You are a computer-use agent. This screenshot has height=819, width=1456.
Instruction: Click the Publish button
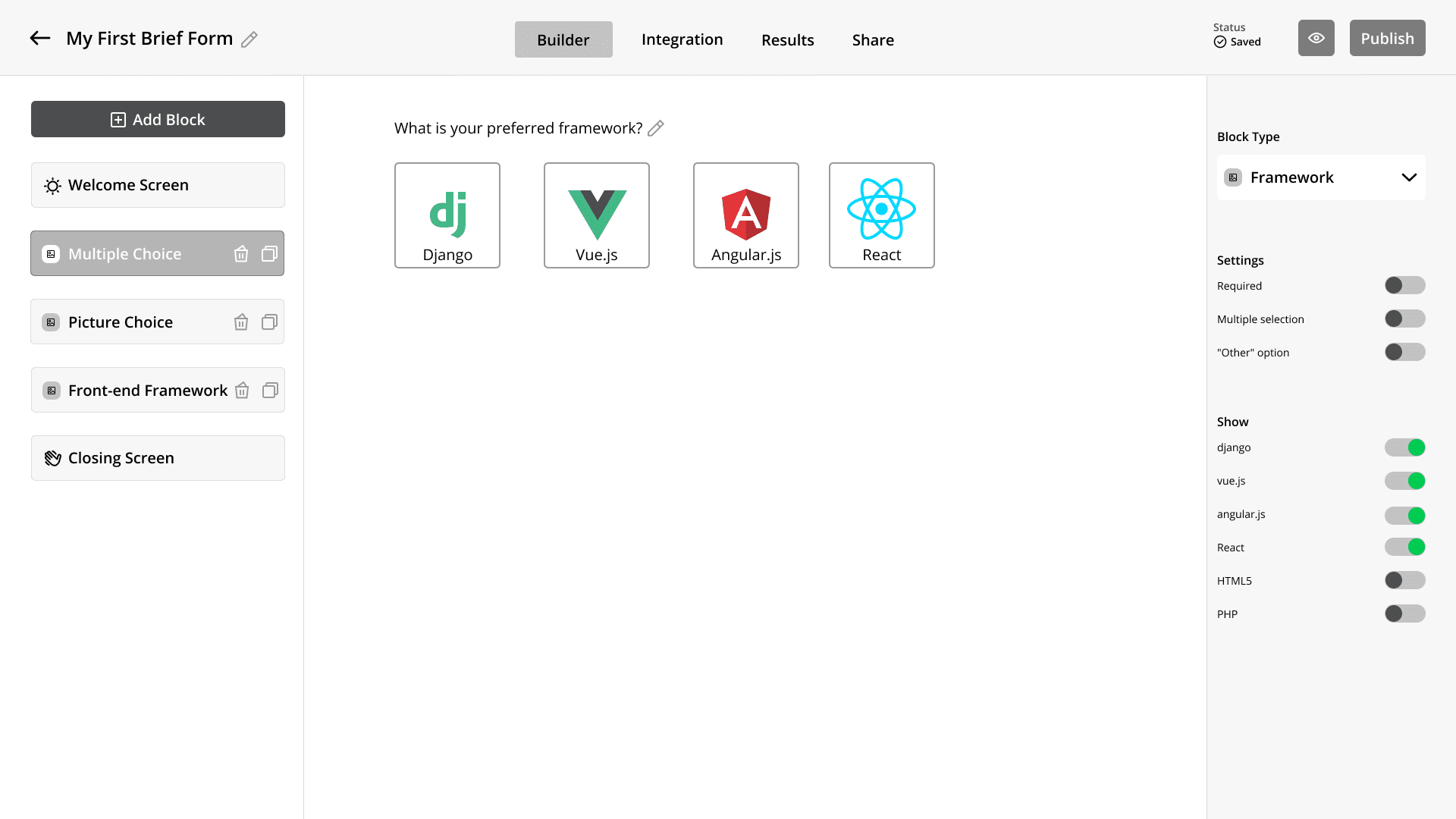pyautogui.click(x=1387, y=38)
